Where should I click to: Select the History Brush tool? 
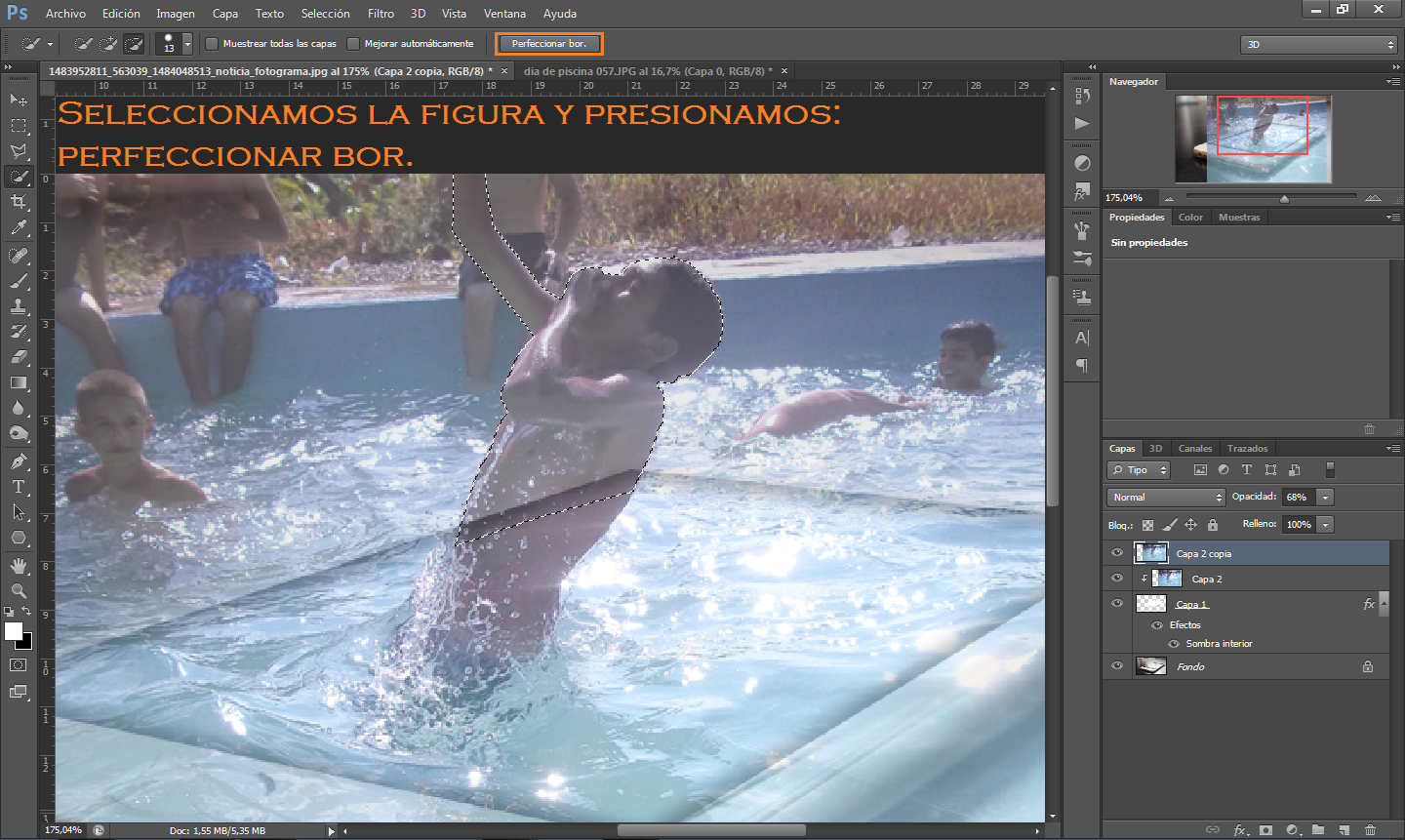point(19,332)
